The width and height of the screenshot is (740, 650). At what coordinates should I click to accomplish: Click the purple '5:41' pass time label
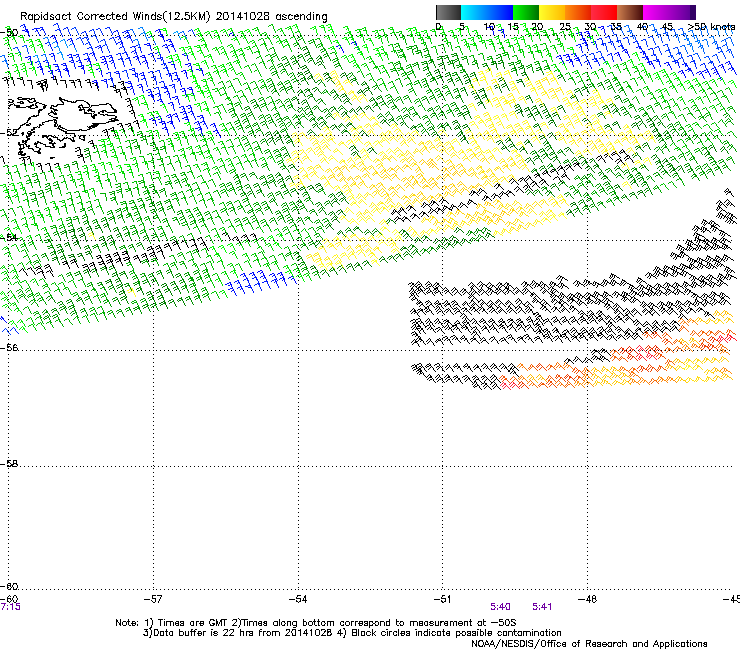[x=542, y=607]
